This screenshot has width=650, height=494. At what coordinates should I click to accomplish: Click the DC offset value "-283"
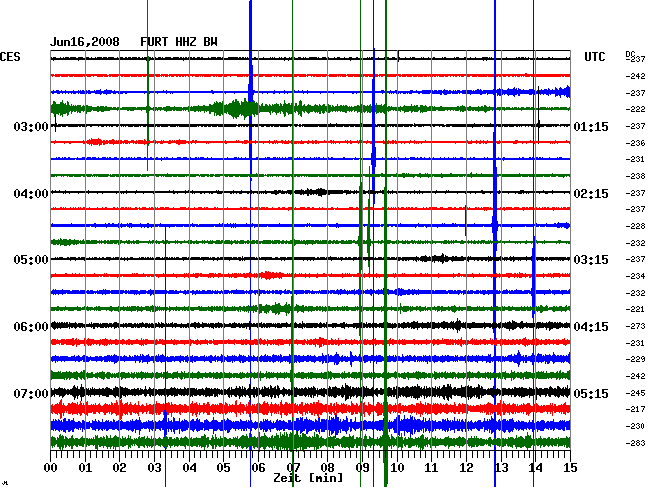635,443
